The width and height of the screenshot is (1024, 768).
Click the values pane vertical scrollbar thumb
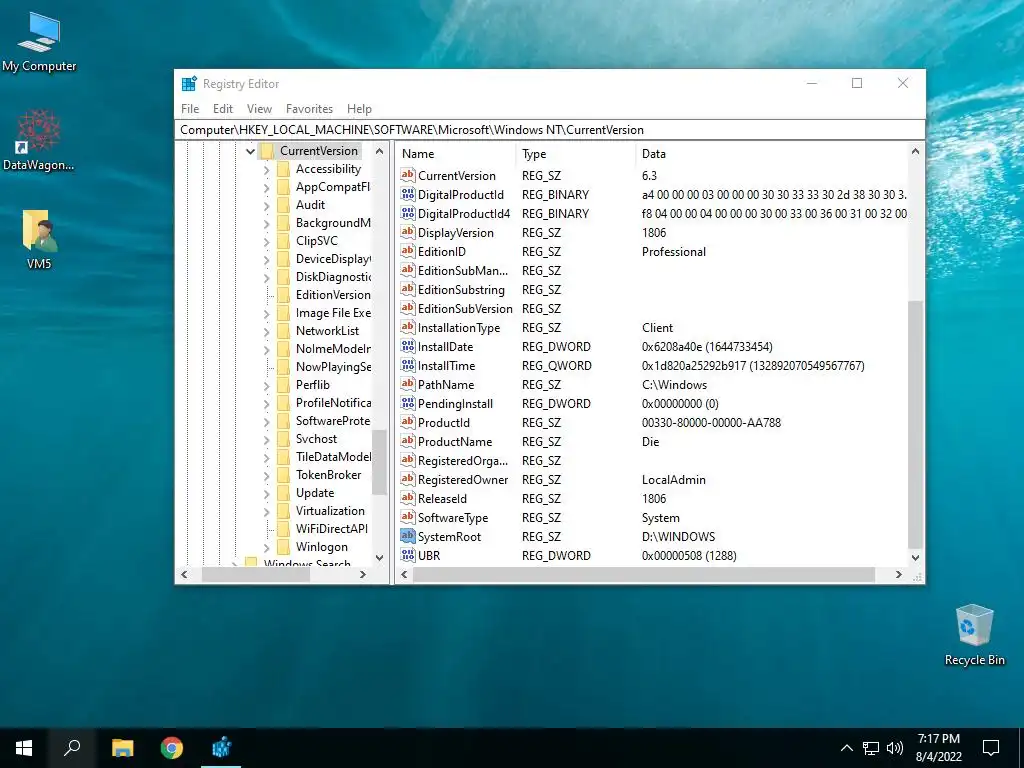tap(915, 424)
